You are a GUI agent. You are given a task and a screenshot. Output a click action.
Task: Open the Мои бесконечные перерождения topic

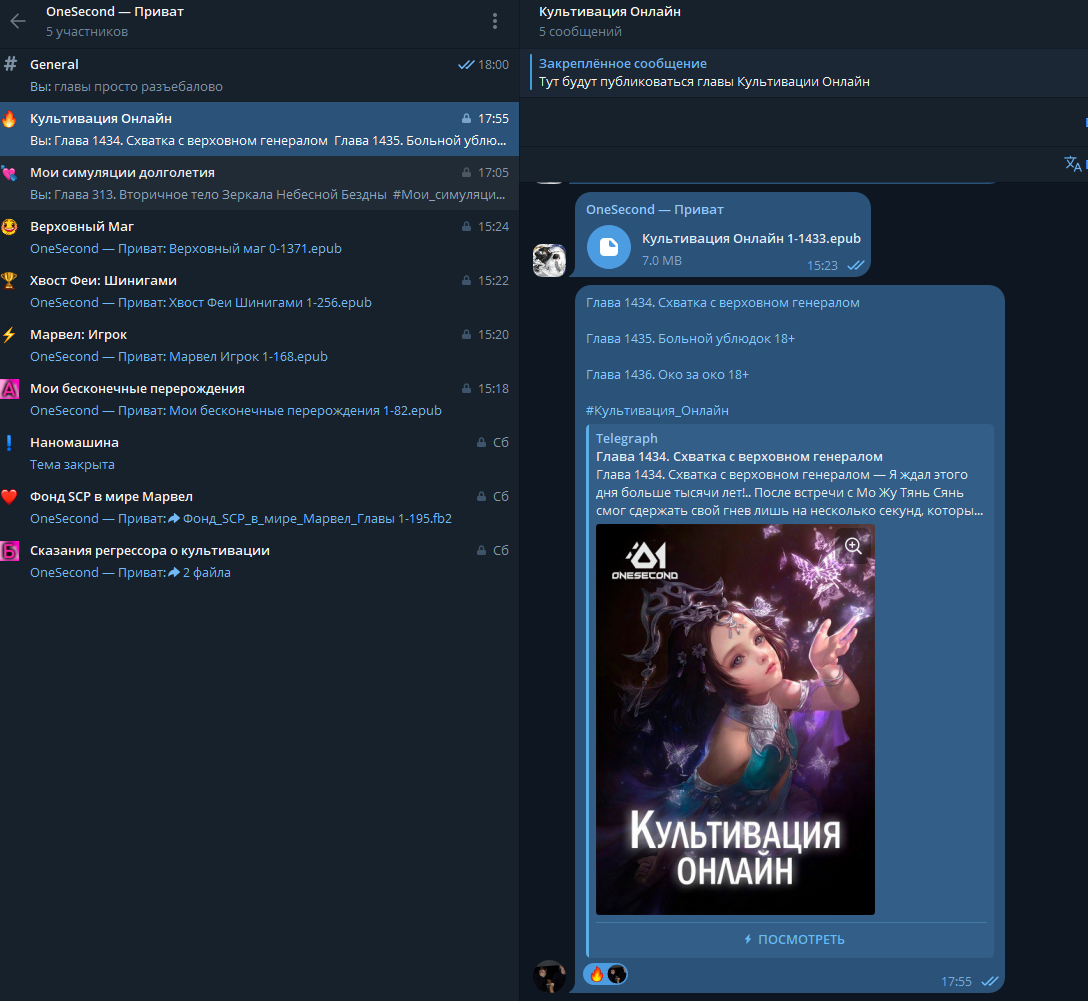pos(260,400)
